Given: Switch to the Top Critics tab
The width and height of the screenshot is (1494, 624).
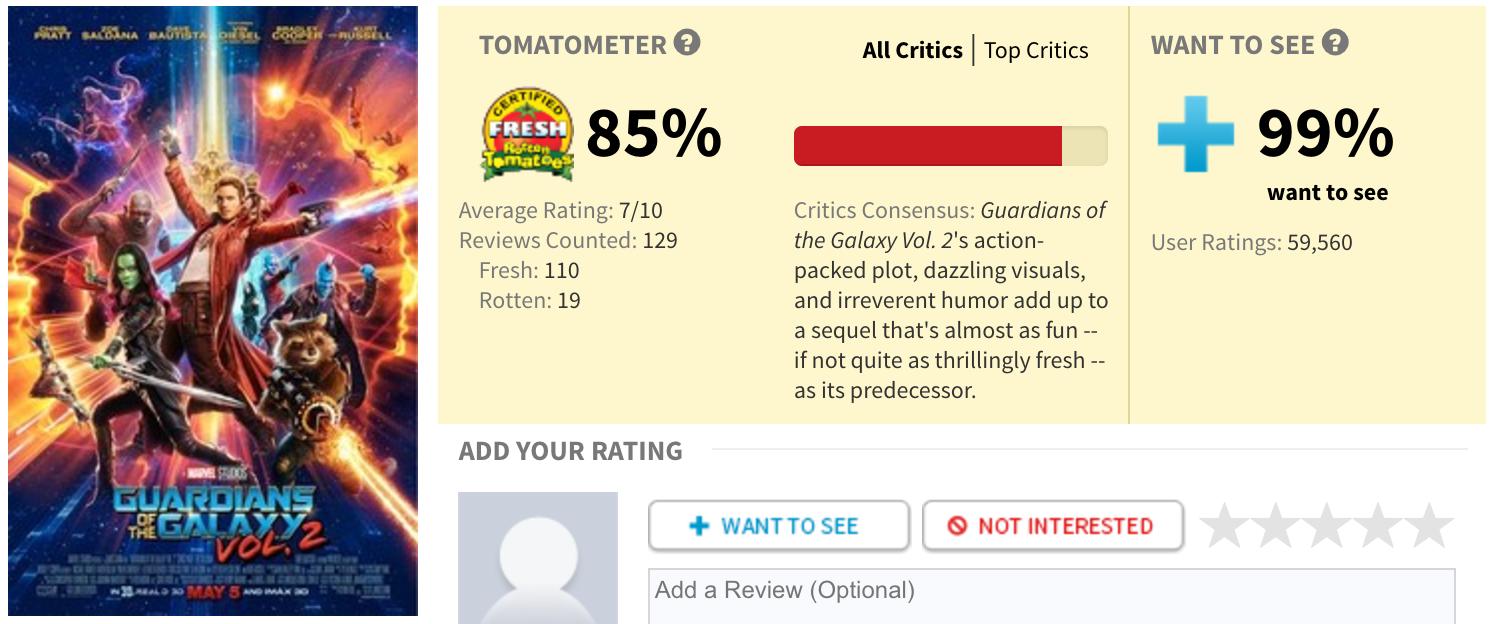Looking at the screenshot, I should pos(1036,50).
